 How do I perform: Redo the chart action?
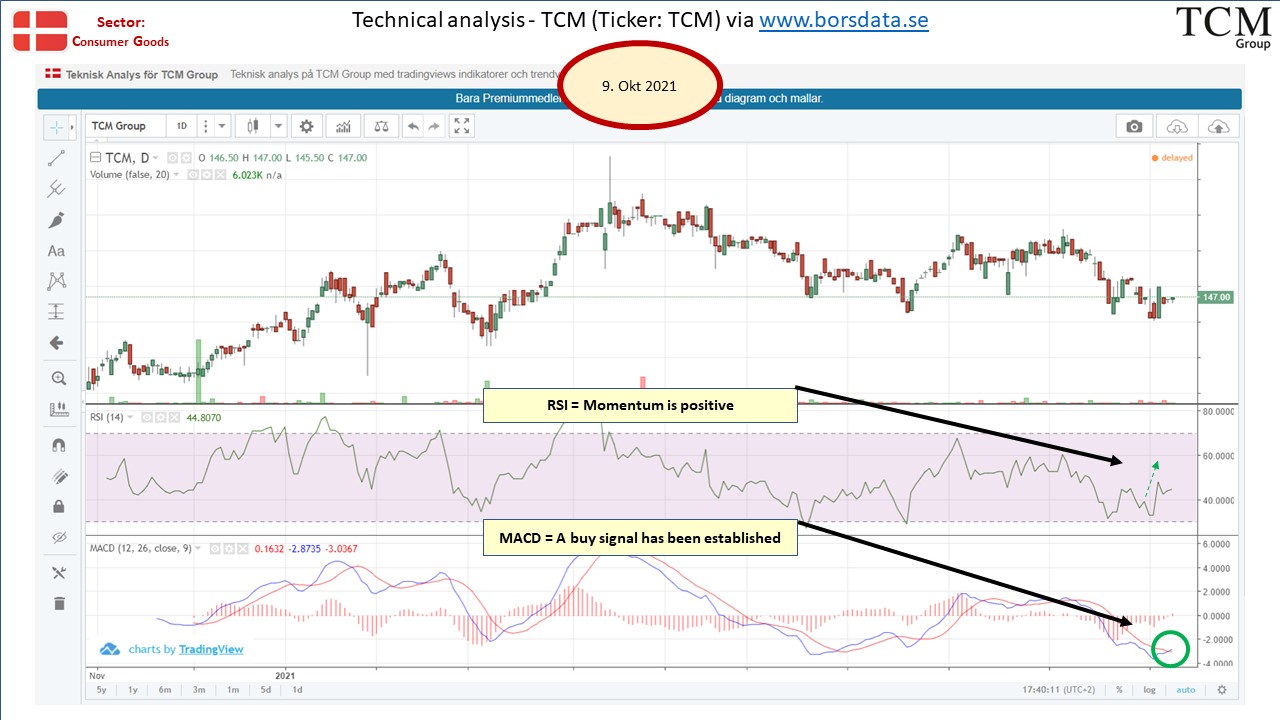pyautogui.click(x=434, y=126)
